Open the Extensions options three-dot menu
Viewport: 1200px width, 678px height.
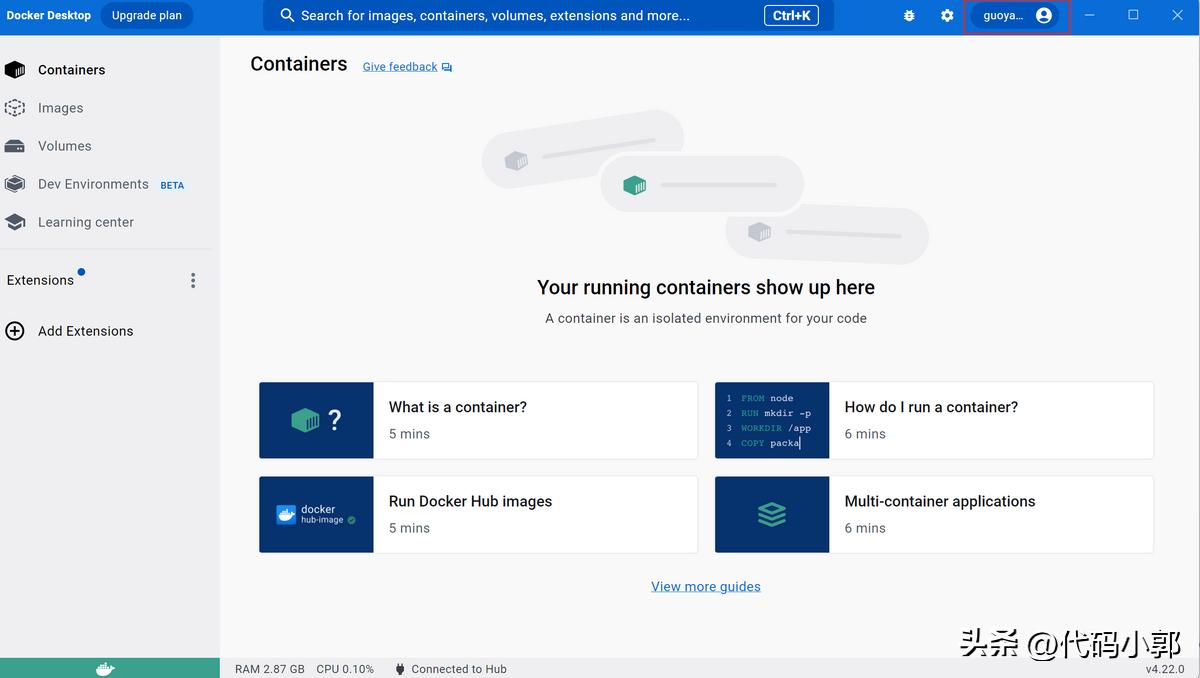coord(193,280)
